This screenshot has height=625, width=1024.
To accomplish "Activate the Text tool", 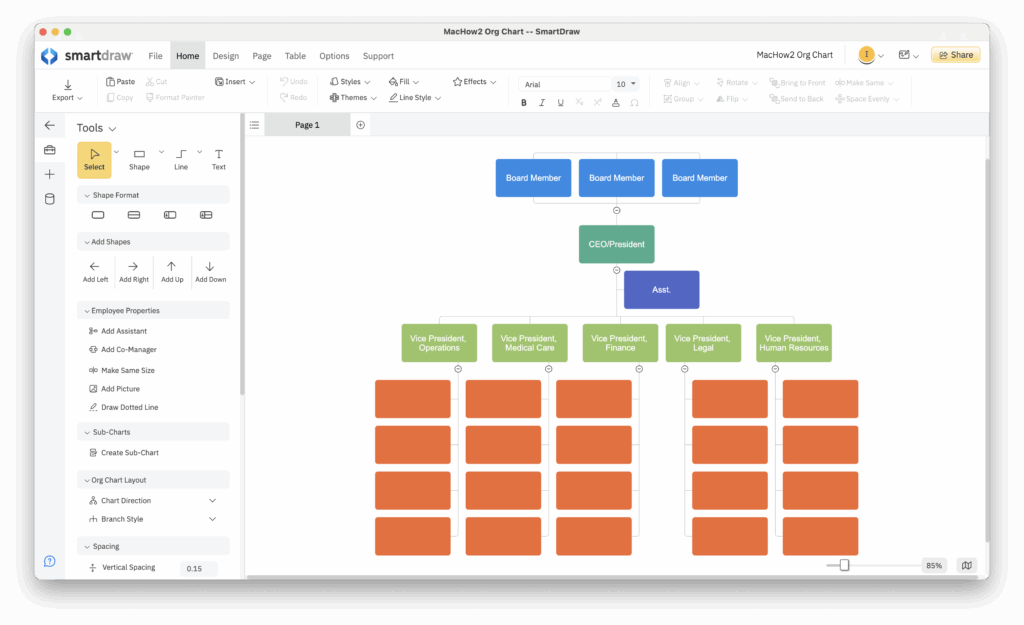I will (x=219, y=159).
